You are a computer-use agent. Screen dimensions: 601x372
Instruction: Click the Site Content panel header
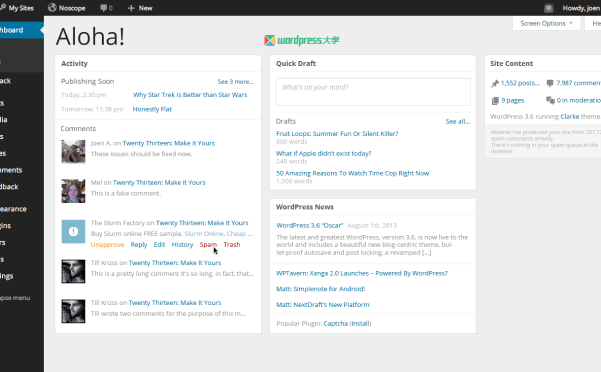(543, 64)
